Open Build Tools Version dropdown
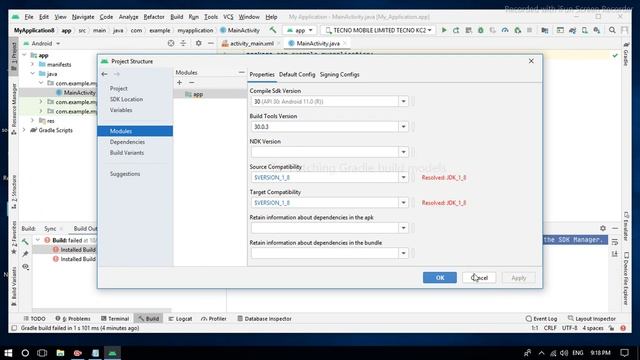This screenshot has width=640, height=360. [403, 127]
